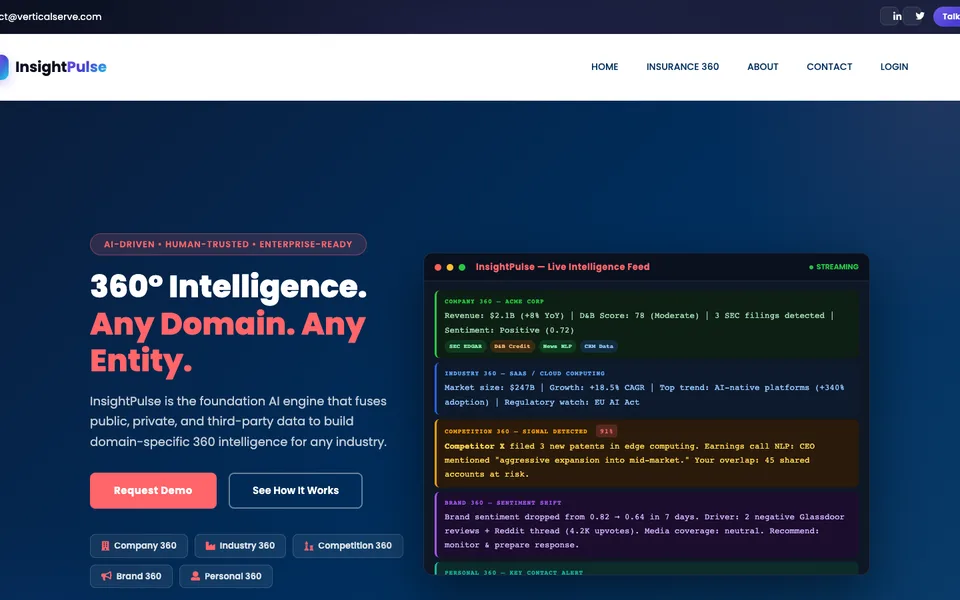Click the 91% signal badge
Image resolution: width=960 pixels, height=600 pixels.
(606, 431)
